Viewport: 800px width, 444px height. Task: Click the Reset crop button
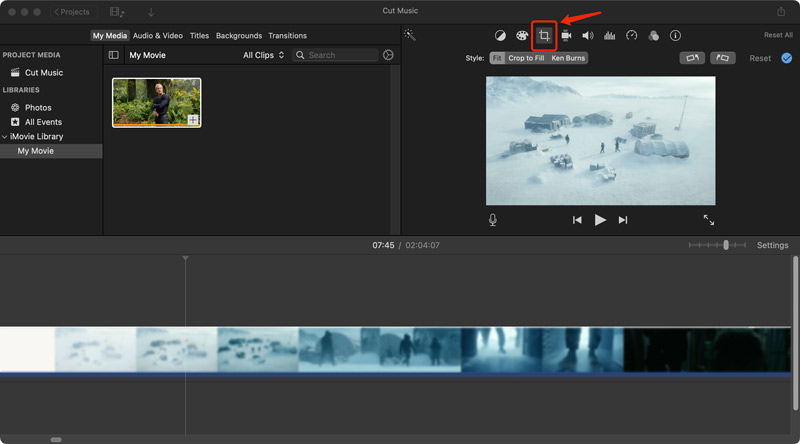(x=760, y=58)
